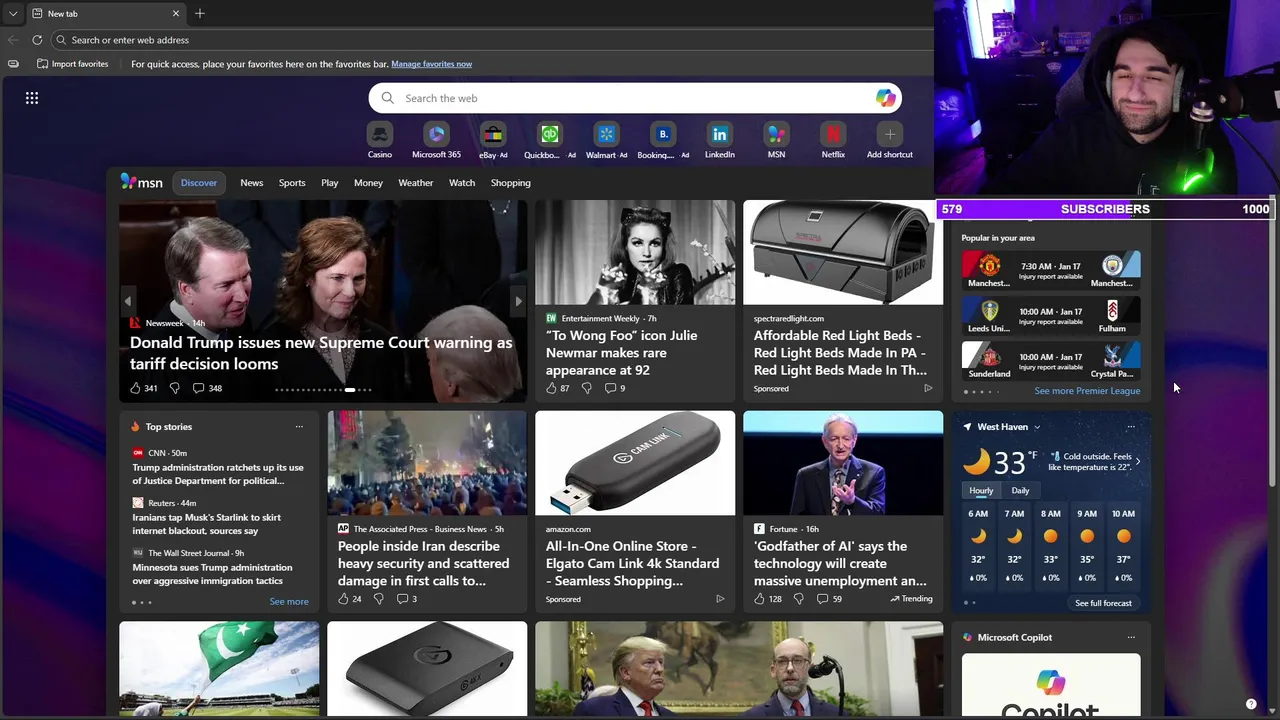Click the Add shortcut plus icon

[x=890, y=134]
